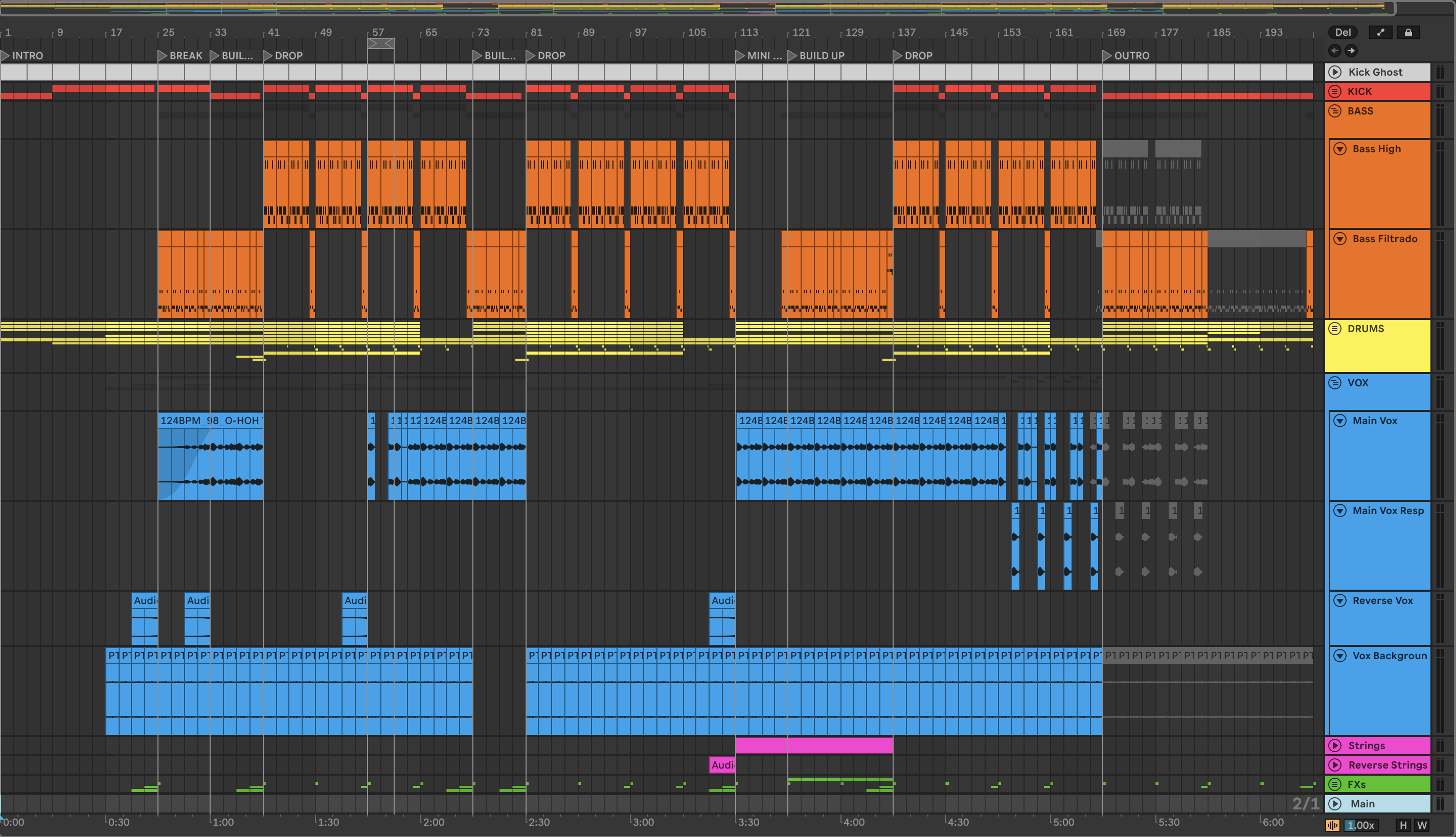Viewport: 1456px width, 837px height.
Task: Select the Main Vox Resp track name
Action: pos(1388,510)
